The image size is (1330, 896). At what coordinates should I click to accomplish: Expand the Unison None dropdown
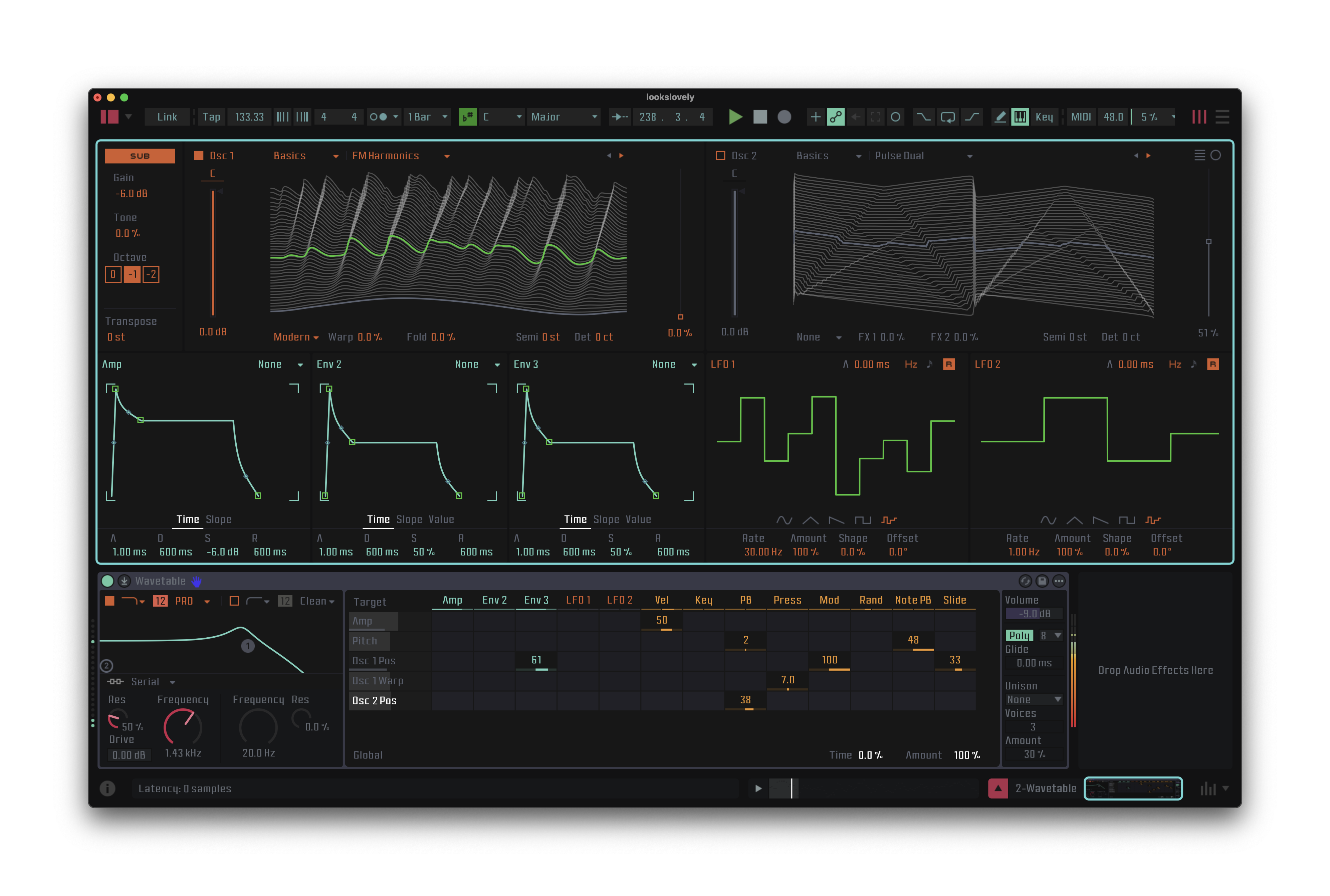(x=1034, y=699)
